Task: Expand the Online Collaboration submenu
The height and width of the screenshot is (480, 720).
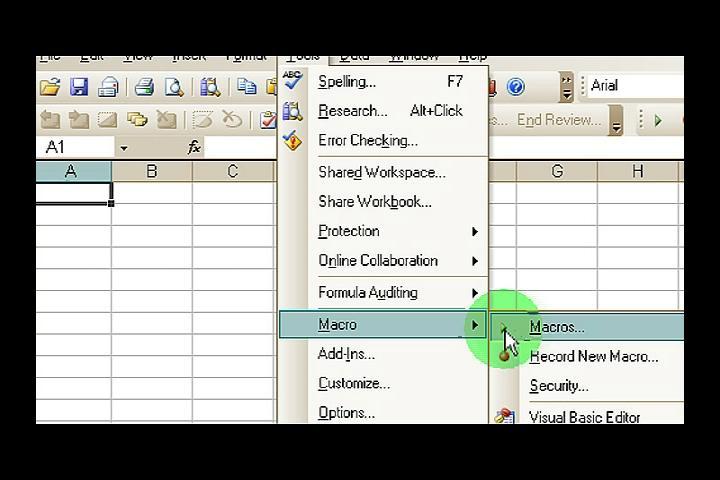Action: pos(383,260)
